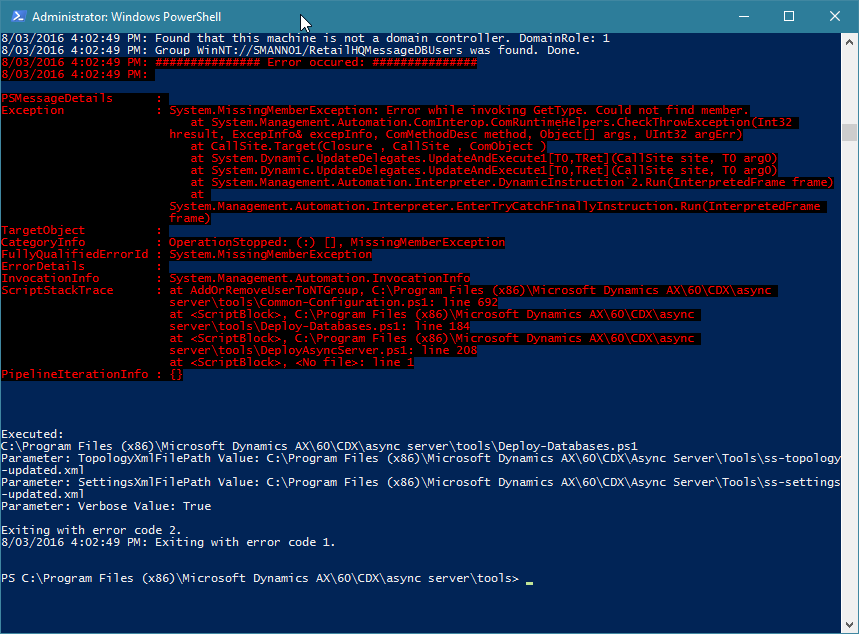Click the 'ErrorDetails' label
The height and width of the screenshot is (634, 859).
click(43, 267)
